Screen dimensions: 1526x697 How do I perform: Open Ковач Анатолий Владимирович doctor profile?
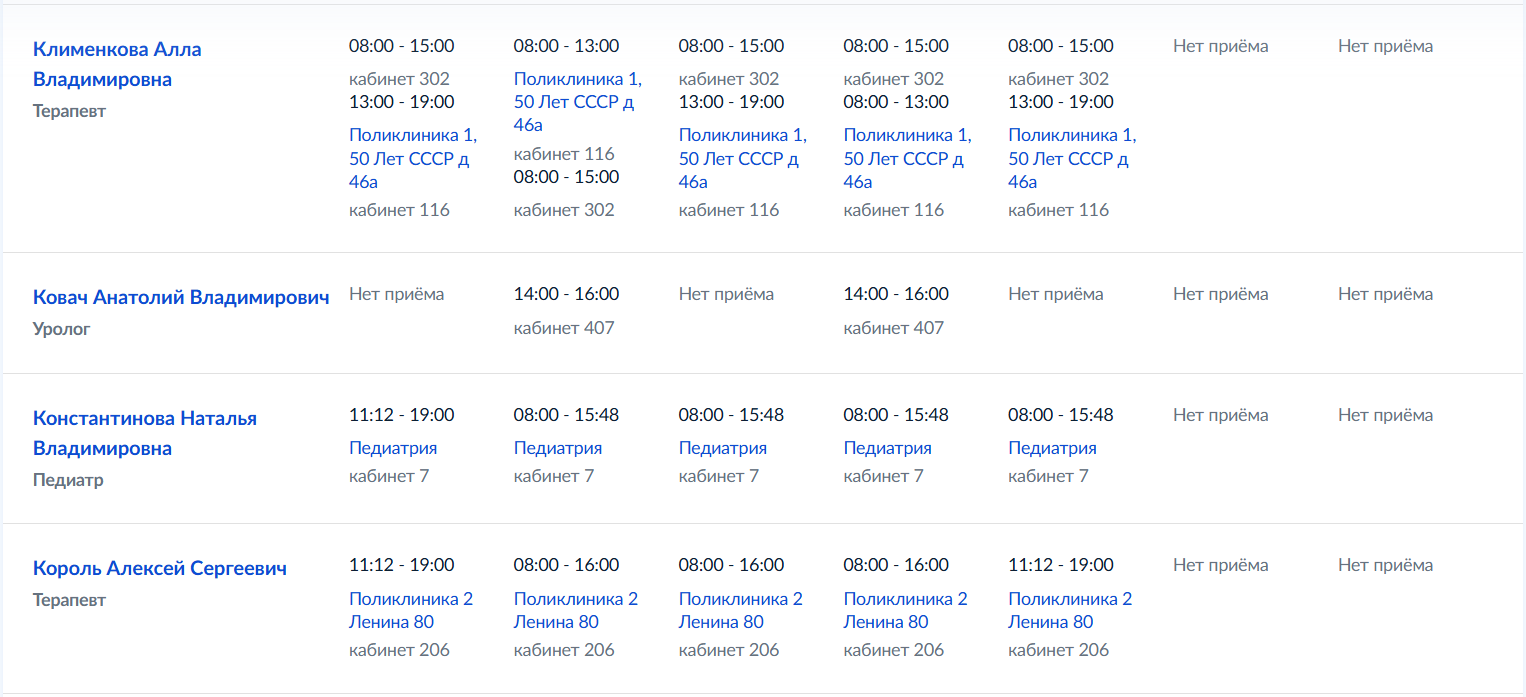click(181, 297)
